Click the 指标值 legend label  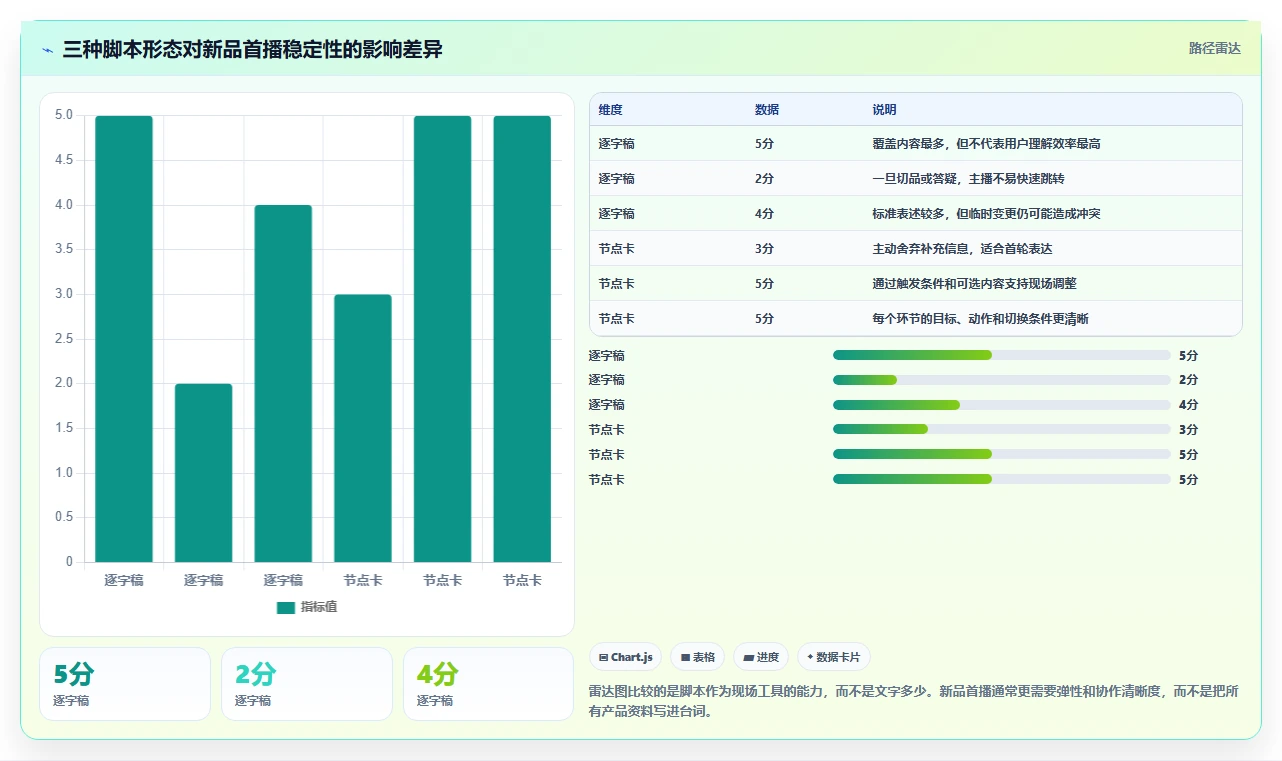pos(319,607)
